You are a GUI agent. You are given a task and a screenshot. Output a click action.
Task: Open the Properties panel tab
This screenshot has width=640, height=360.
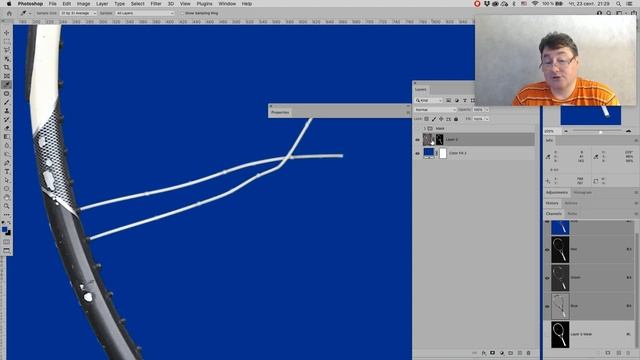280,113
